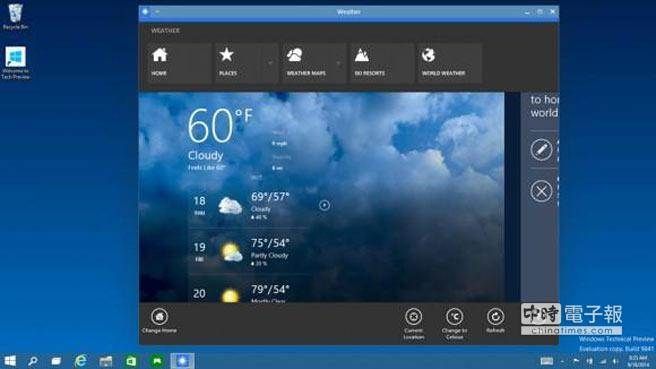
Task: Open the Home tile in Weather
Action: coord(179,62)
